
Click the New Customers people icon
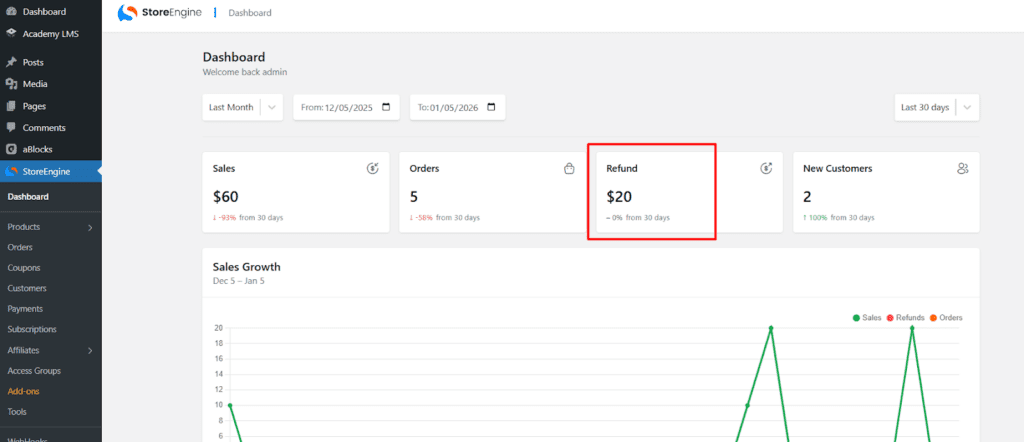963,169
